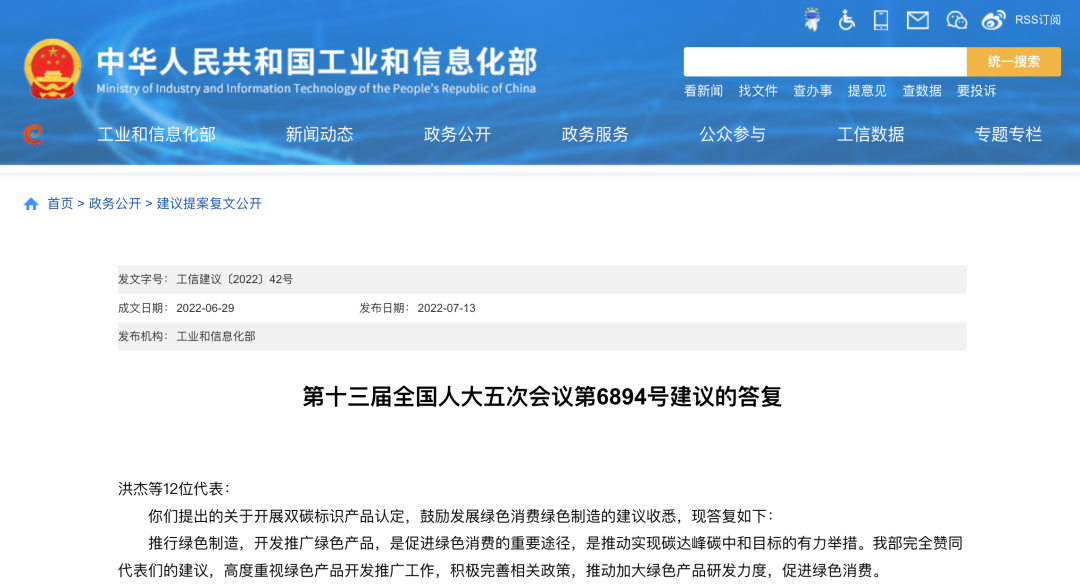
Task: Open the 政务服务 menu item
Action: [594, 134]
